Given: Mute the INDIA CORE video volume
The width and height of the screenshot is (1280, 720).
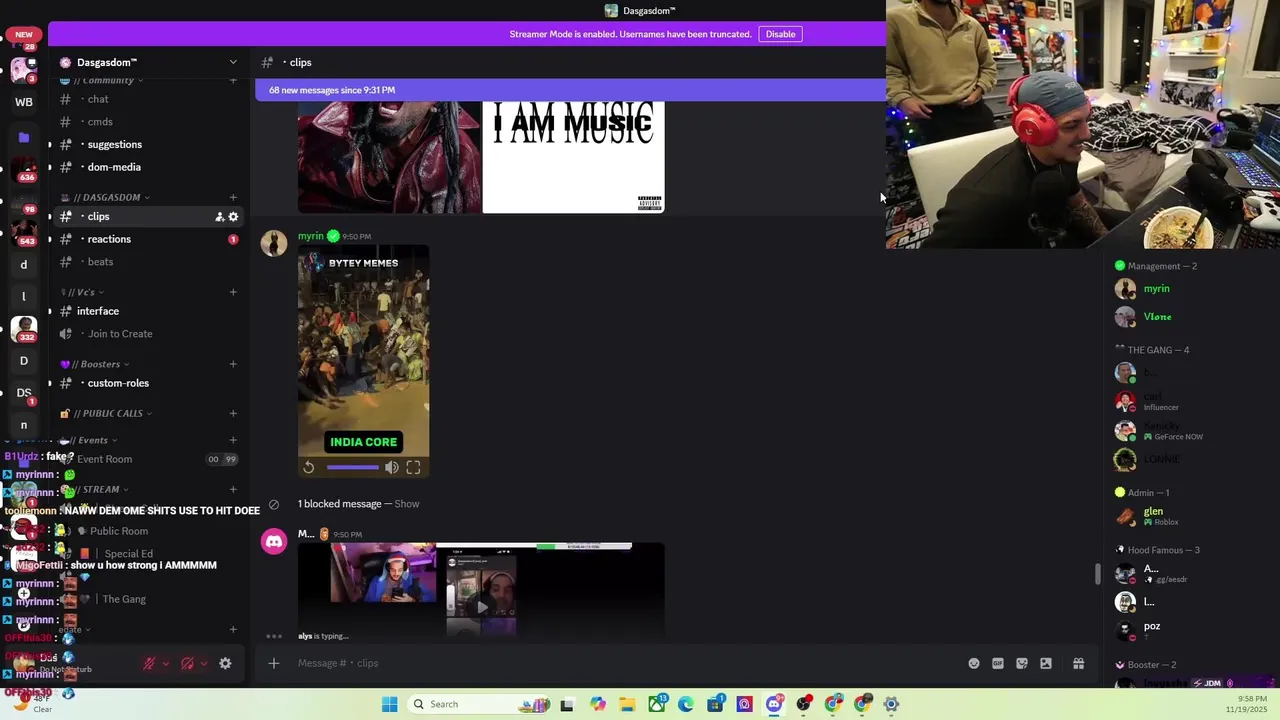Looking at the screenshot, I should [x=392, y=467].
